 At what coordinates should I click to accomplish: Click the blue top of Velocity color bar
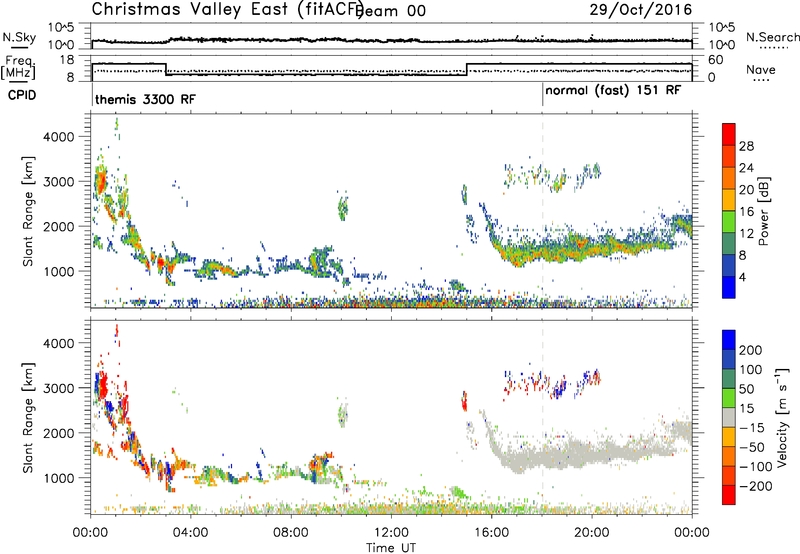point(729,340)
